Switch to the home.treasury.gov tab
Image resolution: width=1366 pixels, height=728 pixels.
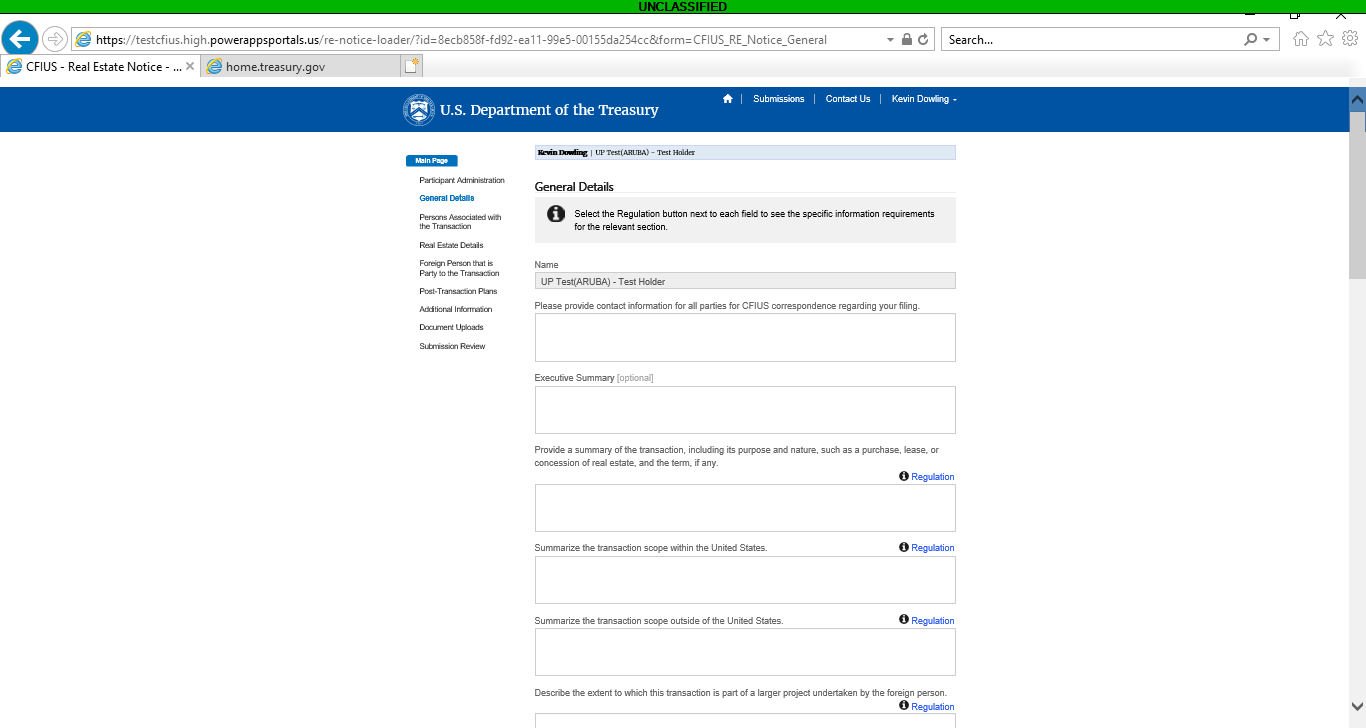(299, 66)
